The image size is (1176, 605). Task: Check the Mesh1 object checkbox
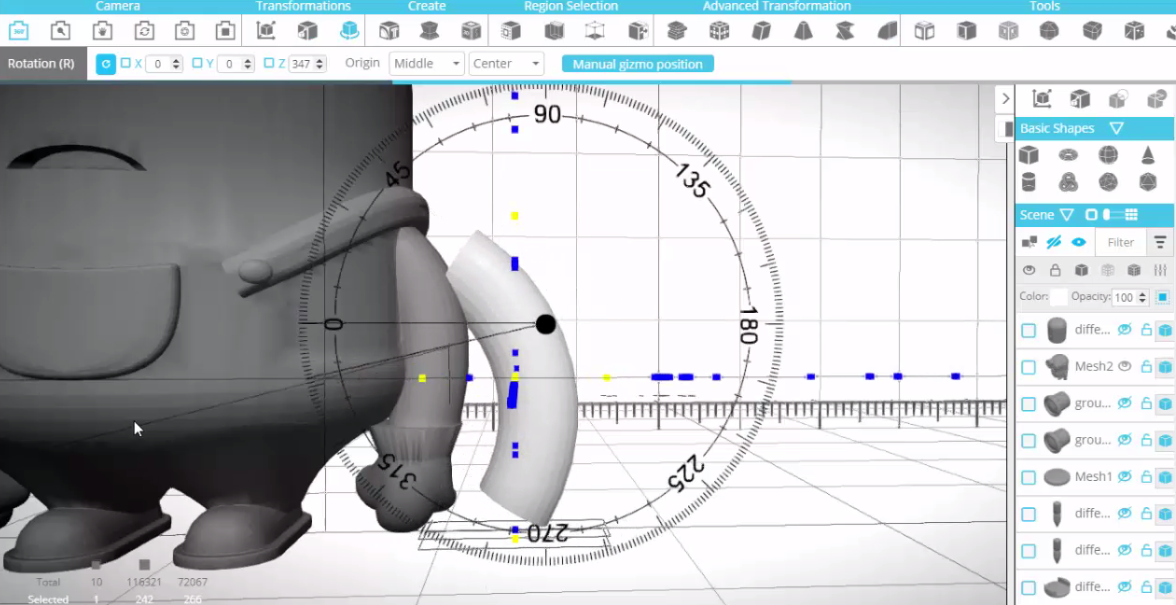pyautogui.click(x=1028, y=478)
